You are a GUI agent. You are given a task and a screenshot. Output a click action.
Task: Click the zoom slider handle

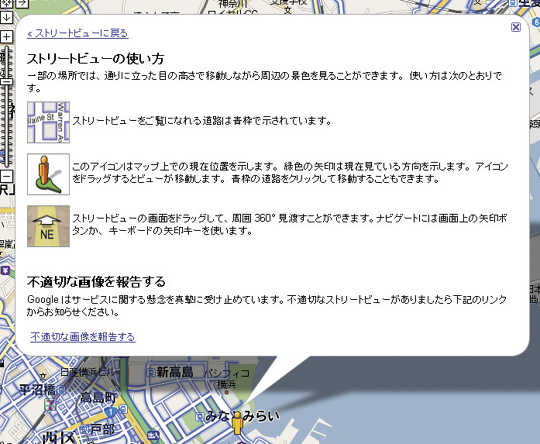click(x=6, y=81)
